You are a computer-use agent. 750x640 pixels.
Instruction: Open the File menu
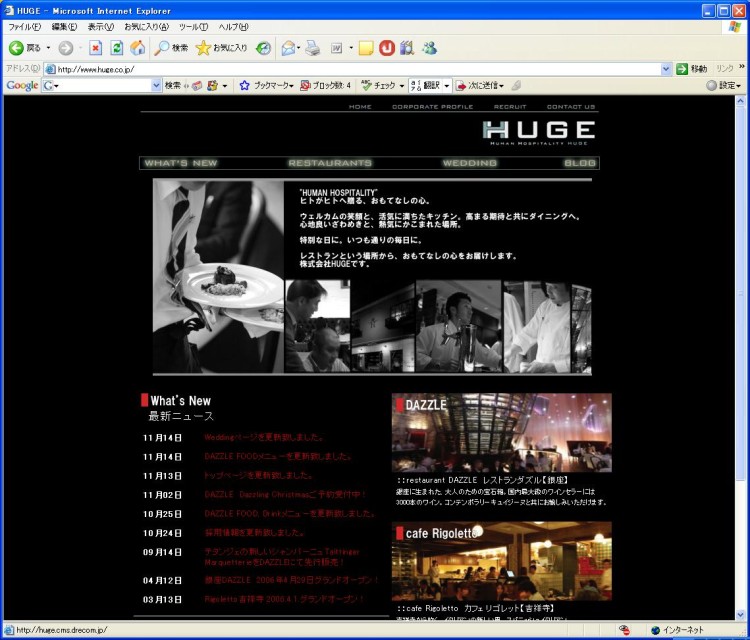(24, 27)
